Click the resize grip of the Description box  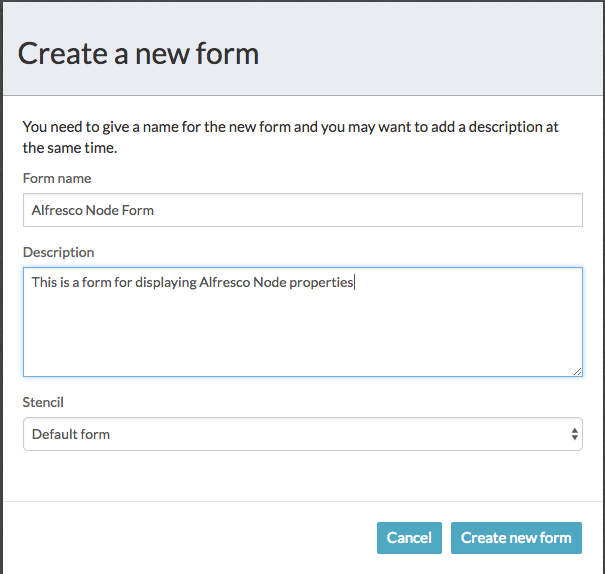click(x=577, y=371)
